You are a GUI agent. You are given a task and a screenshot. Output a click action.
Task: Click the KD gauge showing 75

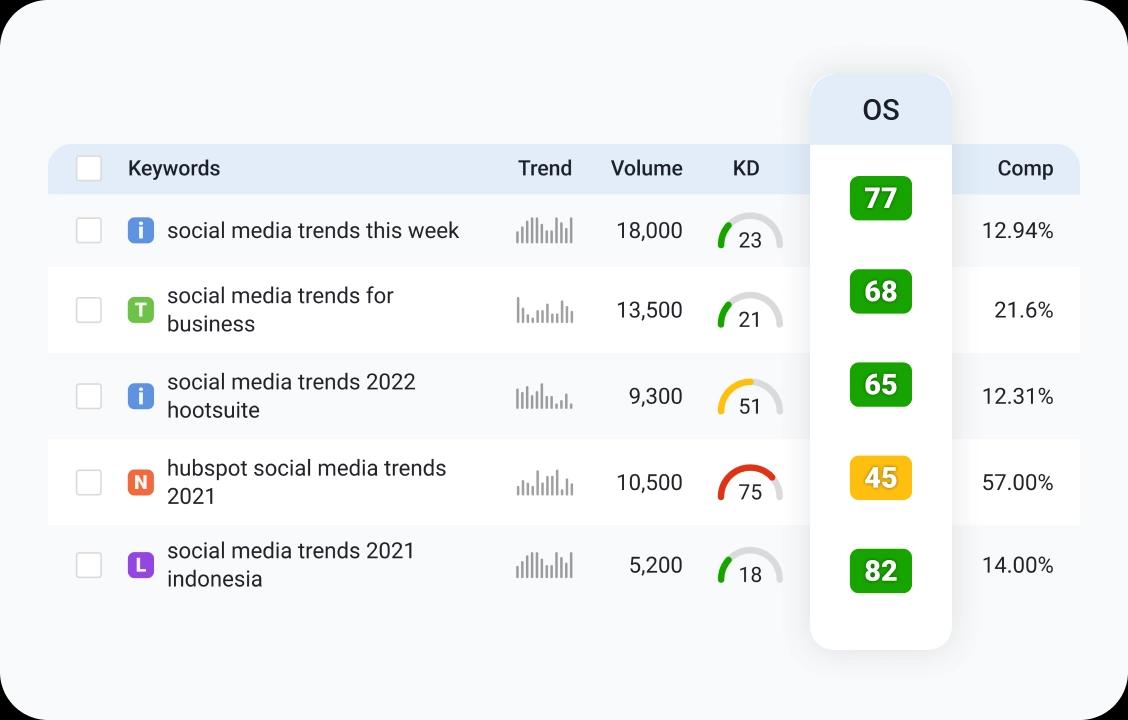pos(750,484)
